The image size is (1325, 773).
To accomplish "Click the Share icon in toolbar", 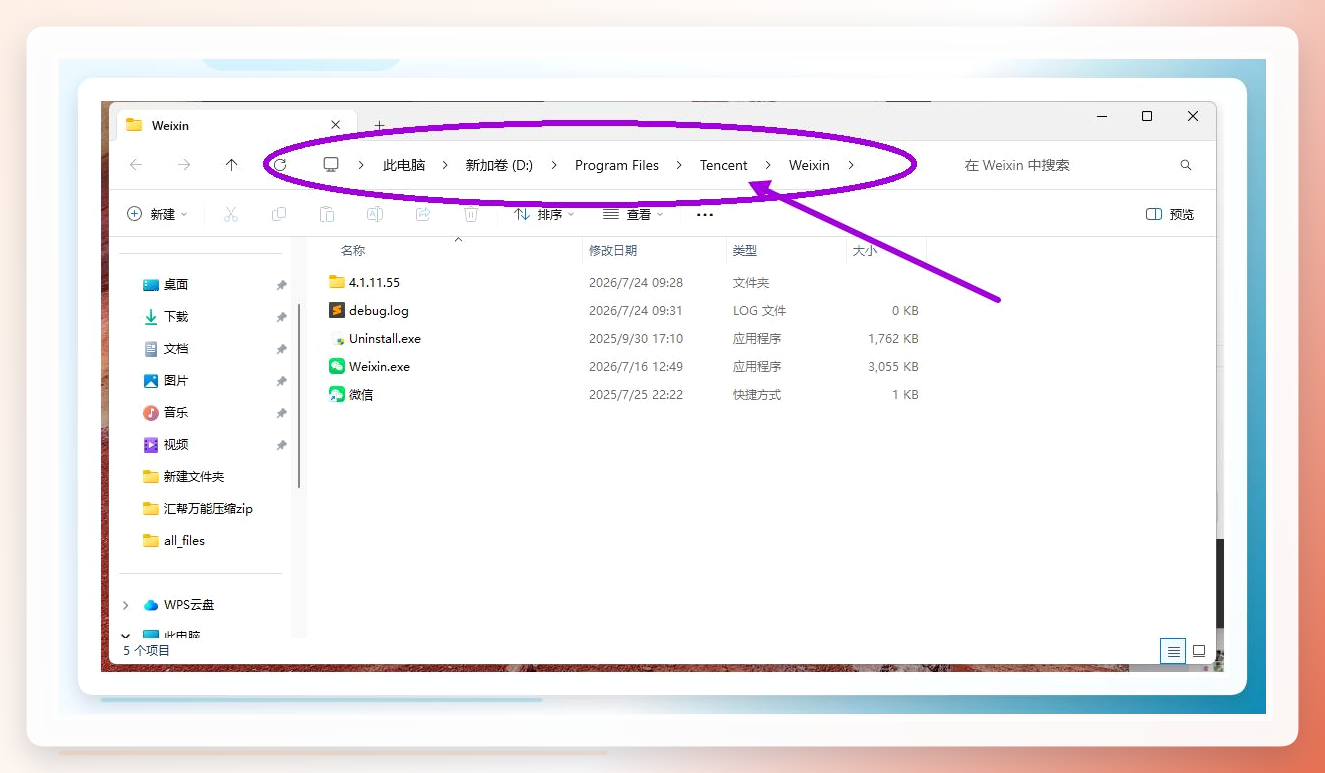I will point(423,214).
